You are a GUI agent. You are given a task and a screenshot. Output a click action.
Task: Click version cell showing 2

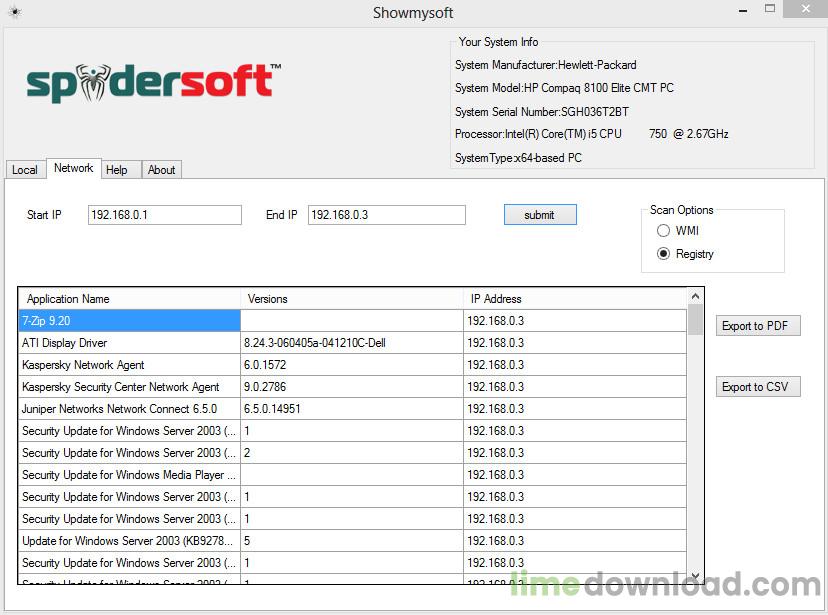tap(352, 453)
